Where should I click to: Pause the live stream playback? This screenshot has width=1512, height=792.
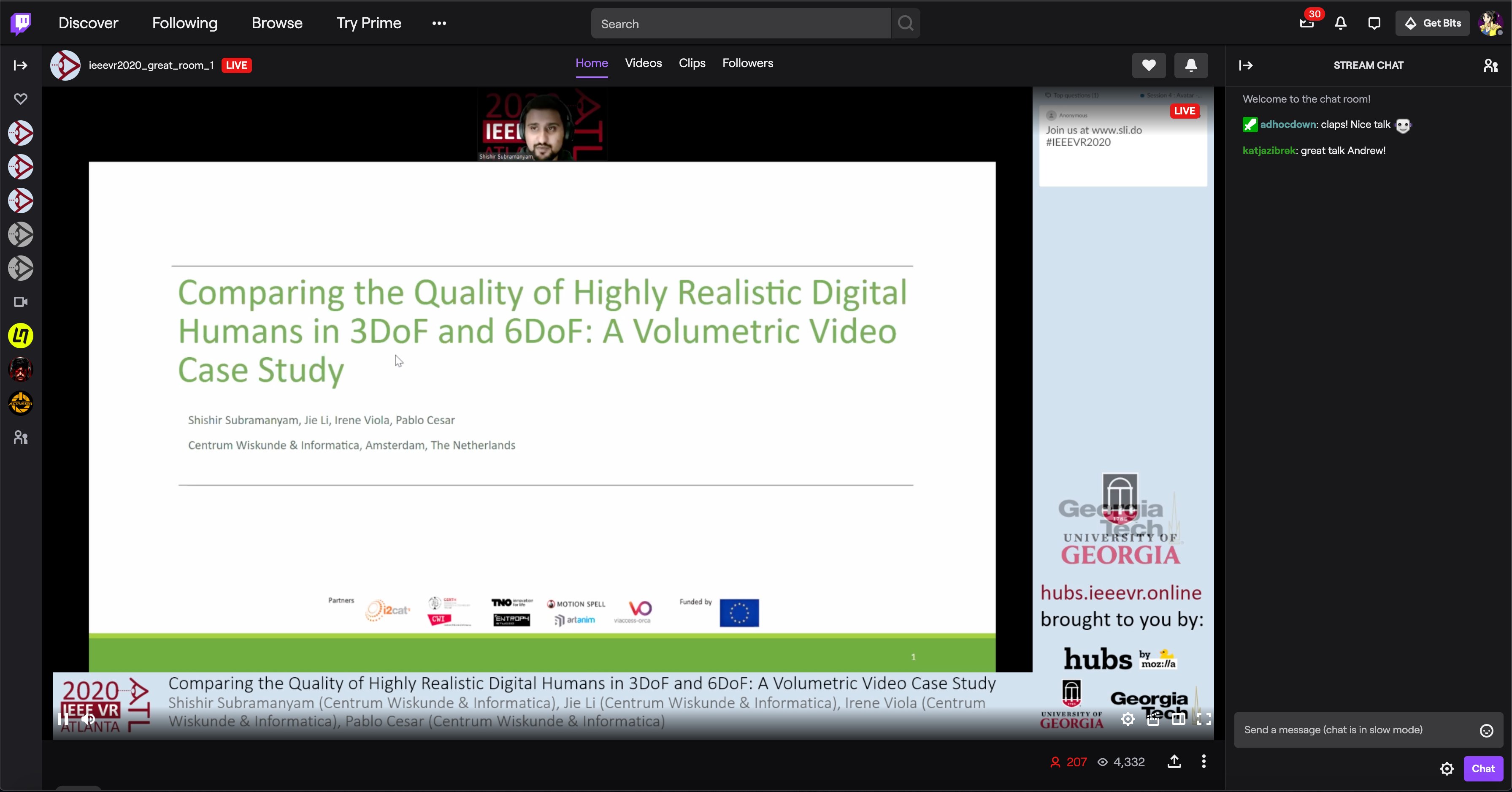coord(63,719)
